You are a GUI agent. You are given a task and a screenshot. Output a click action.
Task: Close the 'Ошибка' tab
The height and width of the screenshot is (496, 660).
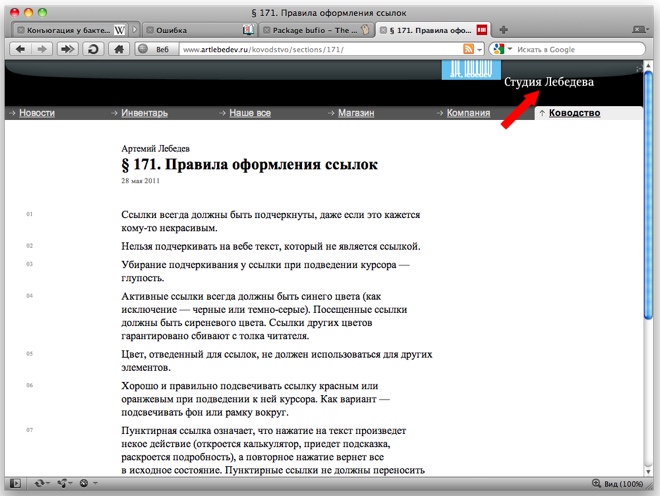(149, 30)
